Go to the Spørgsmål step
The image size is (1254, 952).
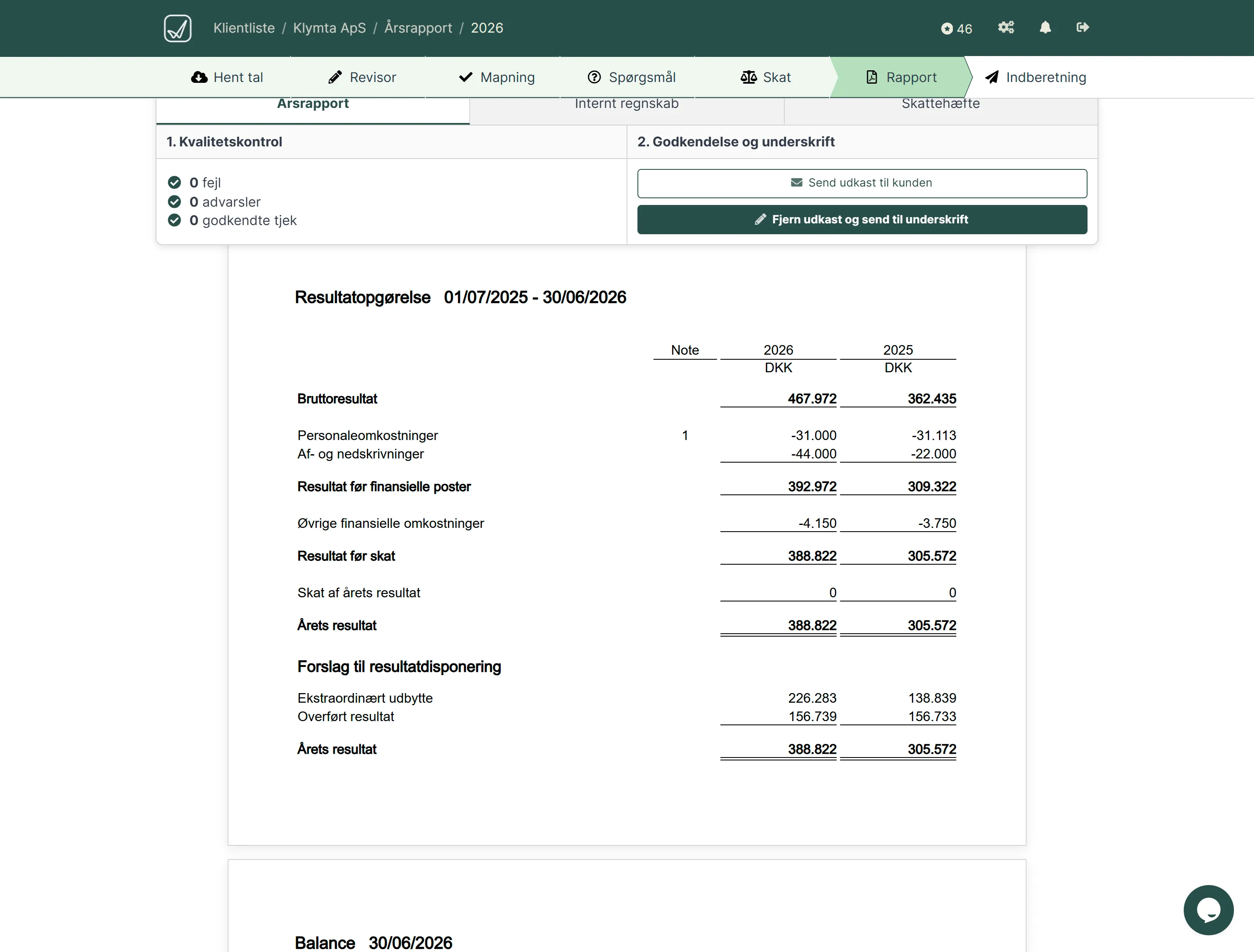coord(631,77)
